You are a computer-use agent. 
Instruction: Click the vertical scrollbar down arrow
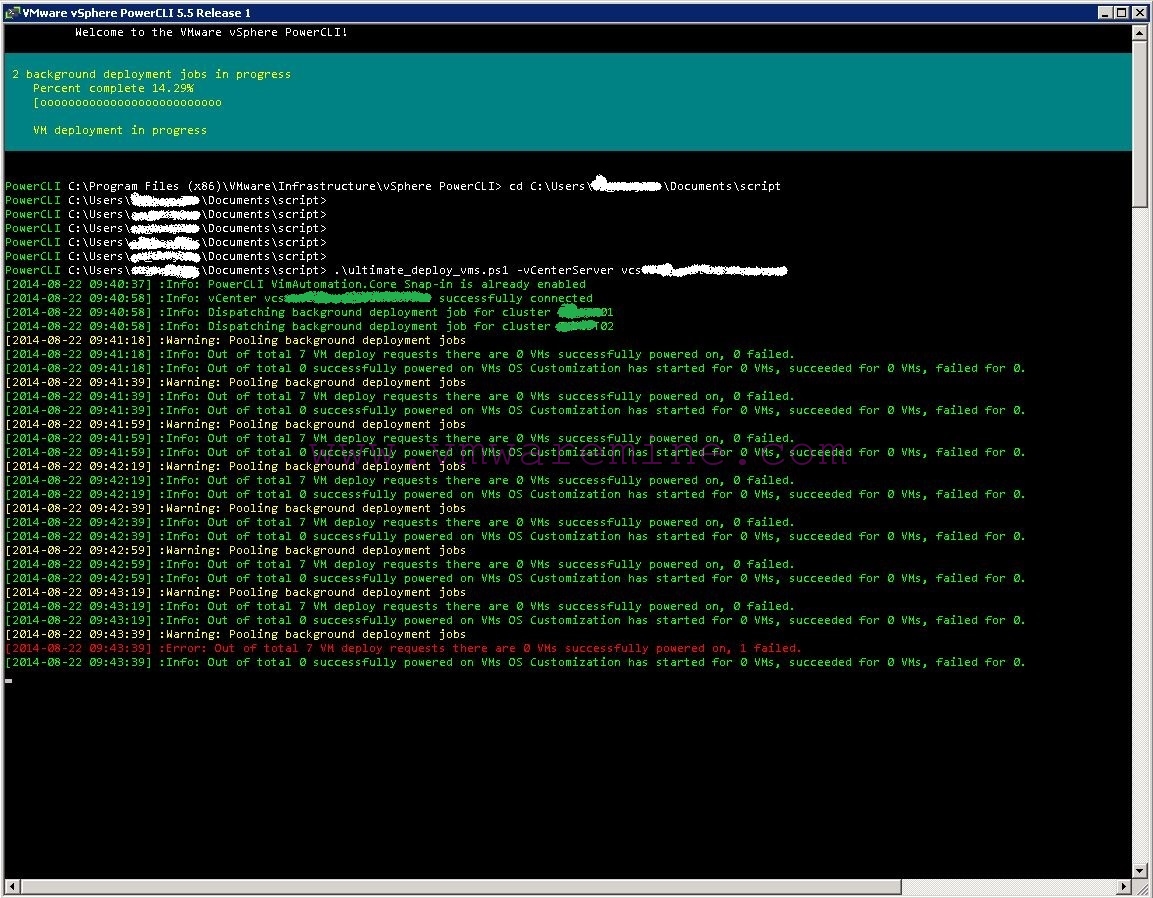pyautogui.click(x=1140, y=871)
